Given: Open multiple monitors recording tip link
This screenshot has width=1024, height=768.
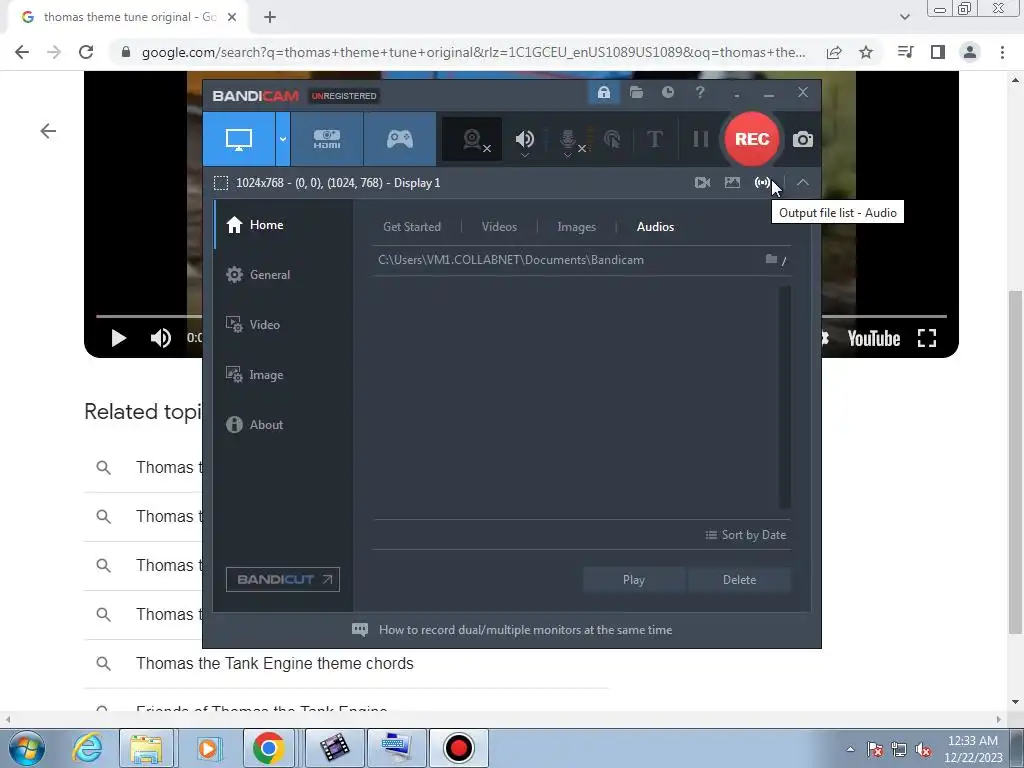Looking at the screenshot, I should click(x=525, y=630).
